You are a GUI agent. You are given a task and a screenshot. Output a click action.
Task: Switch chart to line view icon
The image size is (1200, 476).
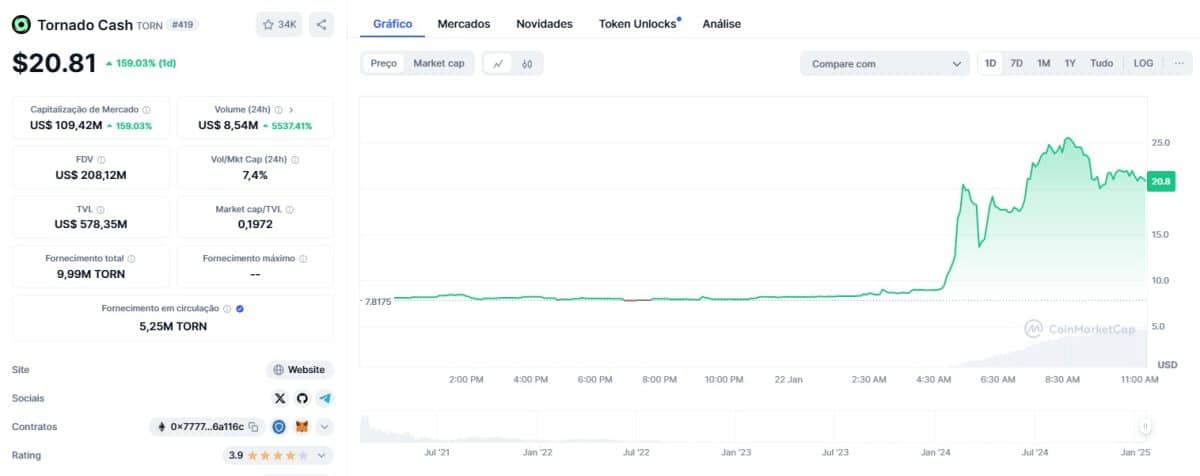click(x=498, y=63)
